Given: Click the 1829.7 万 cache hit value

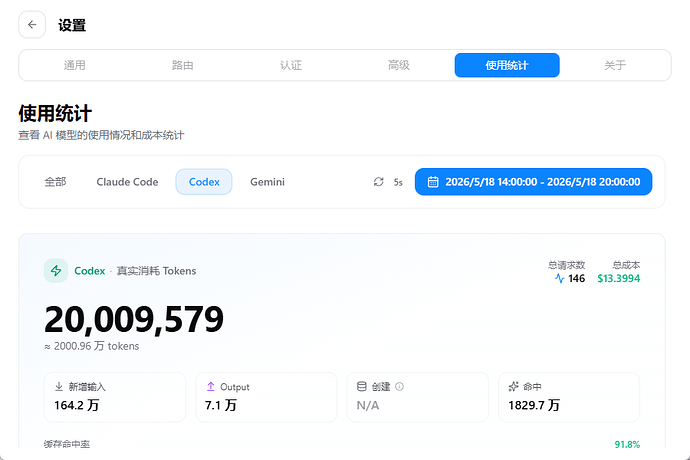Looking at the screenshot, I should tap(534, 405).
